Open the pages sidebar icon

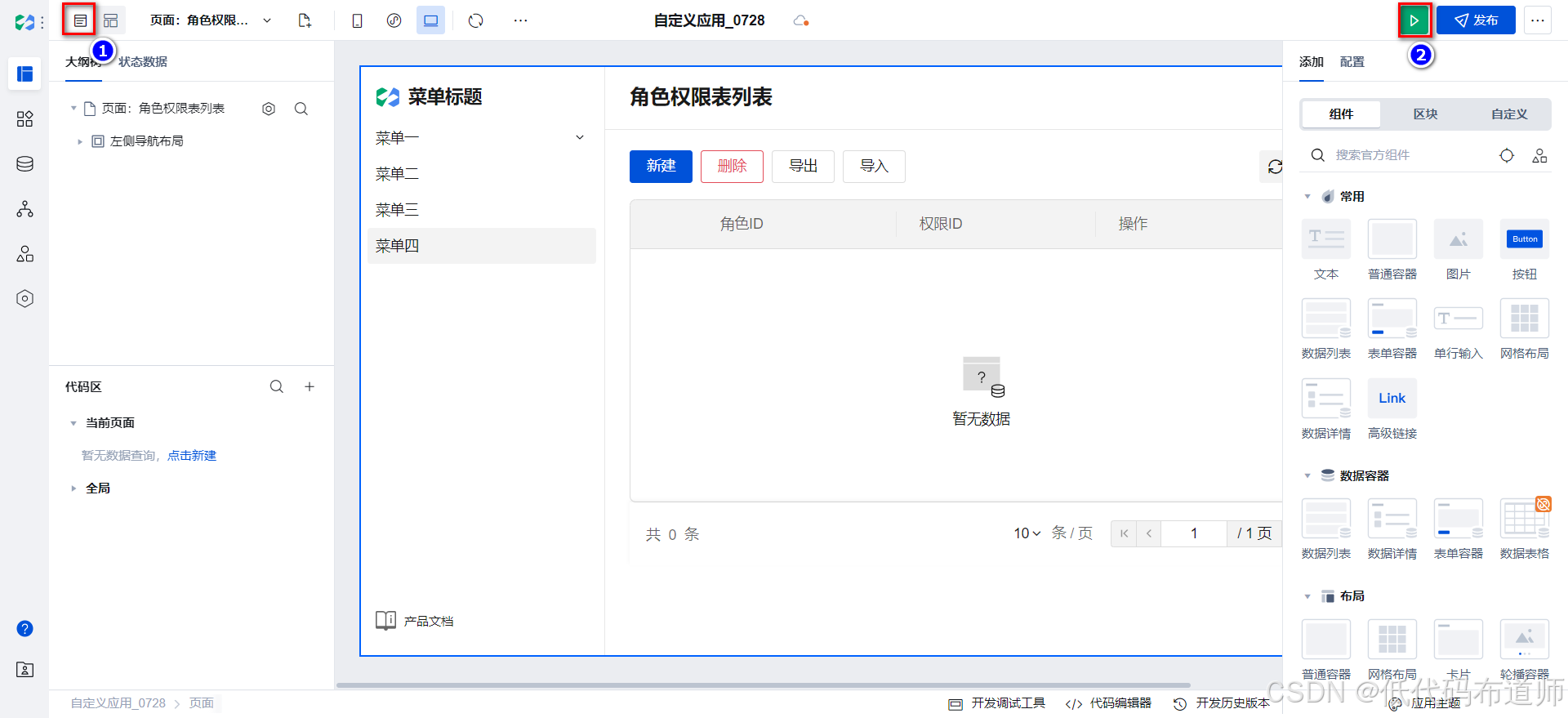point(24,74)
